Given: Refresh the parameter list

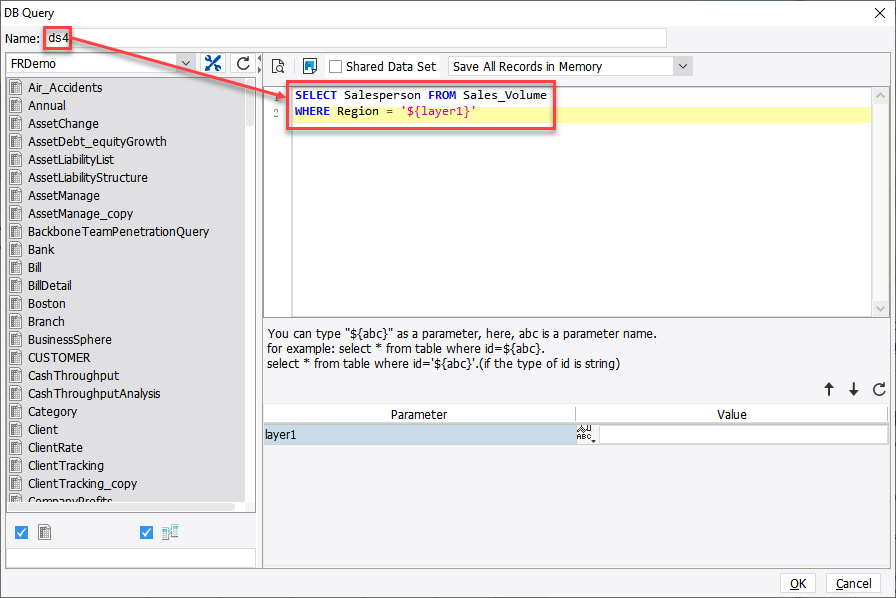Looking at the screenshot, I should pos(879,390).
